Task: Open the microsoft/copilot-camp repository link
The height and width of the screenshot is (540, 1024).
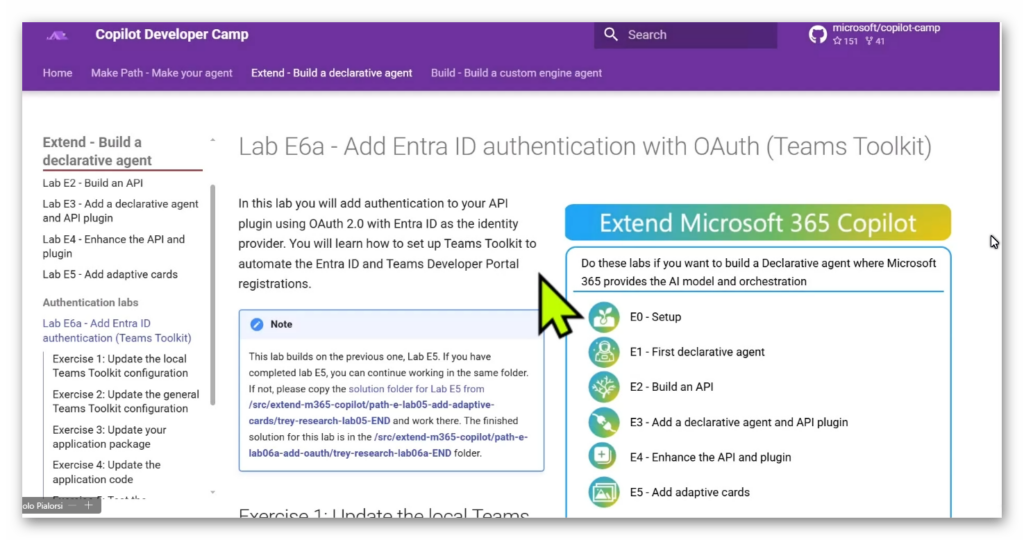Action: click(x=886, y=28)
